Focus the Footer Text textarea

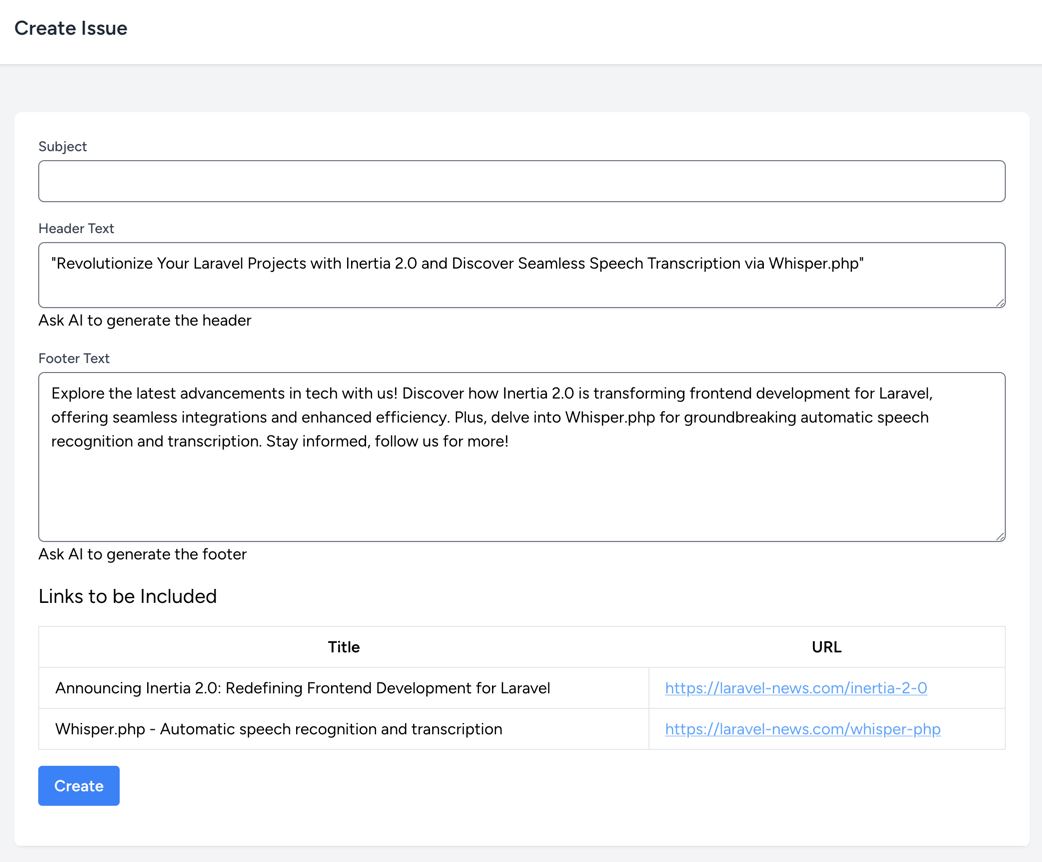pos(522,457)
